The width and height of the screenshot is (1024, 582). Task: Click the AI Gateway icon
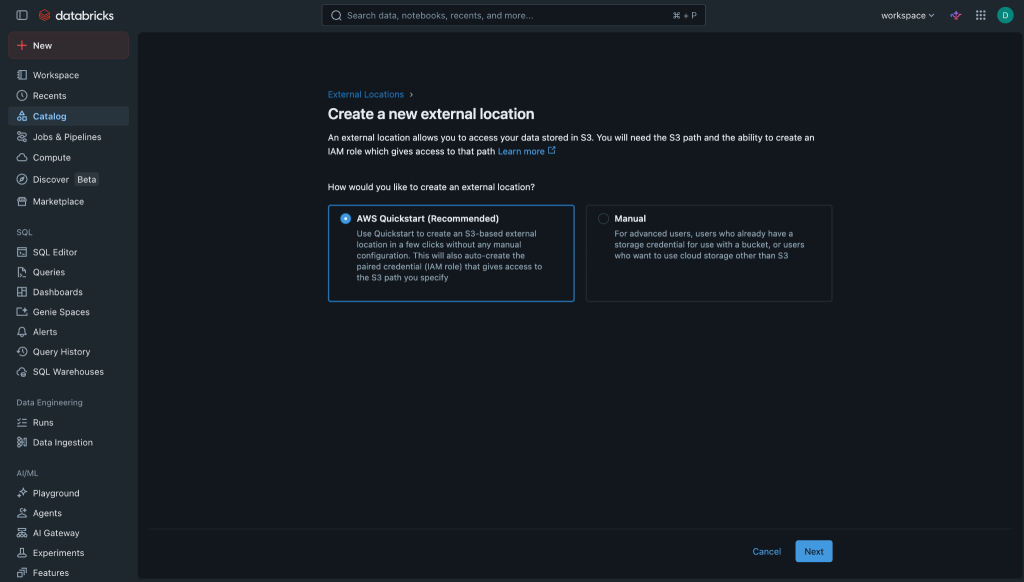point(22,533)
